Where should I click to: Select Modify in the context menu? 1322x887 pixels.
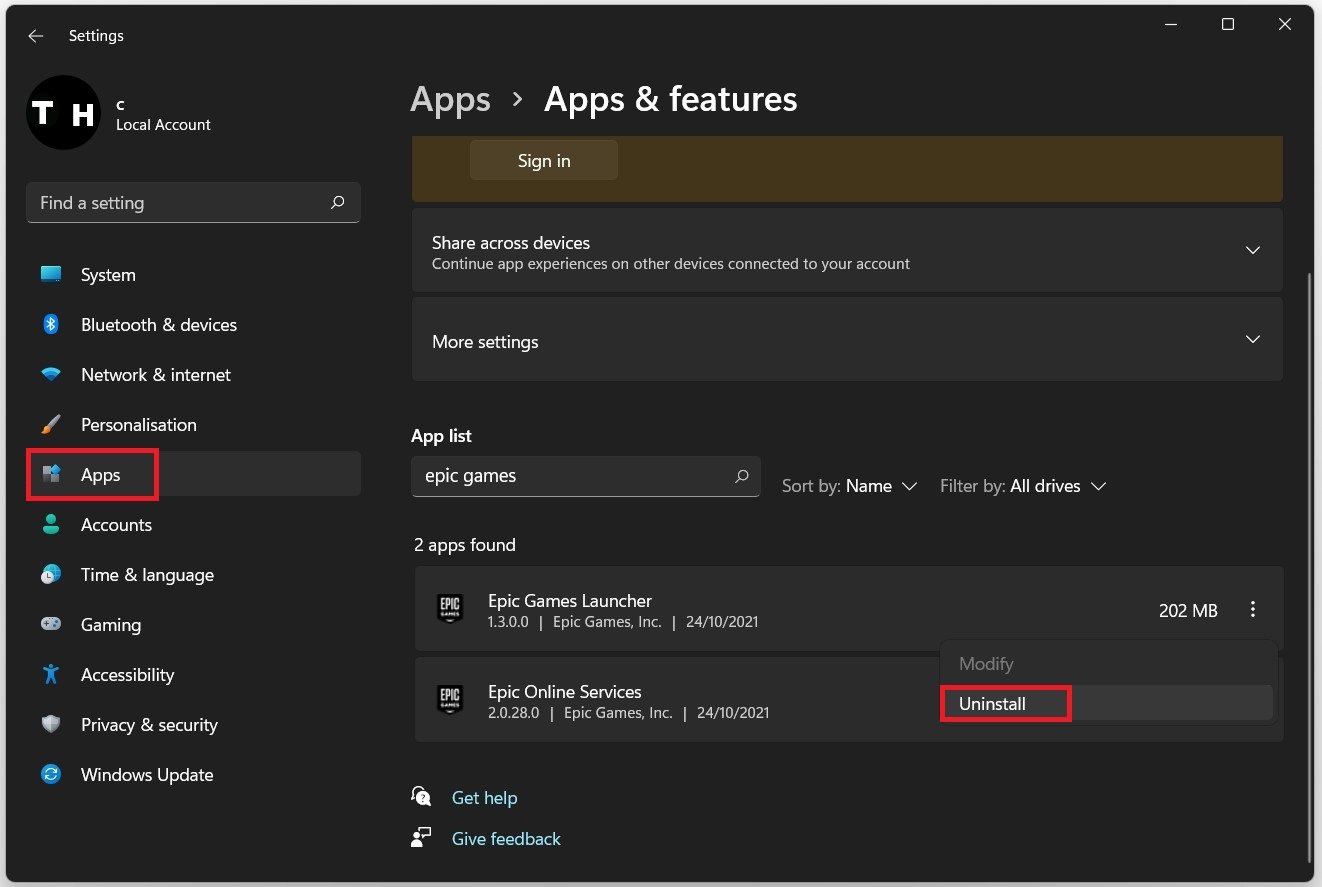point(986,664)
